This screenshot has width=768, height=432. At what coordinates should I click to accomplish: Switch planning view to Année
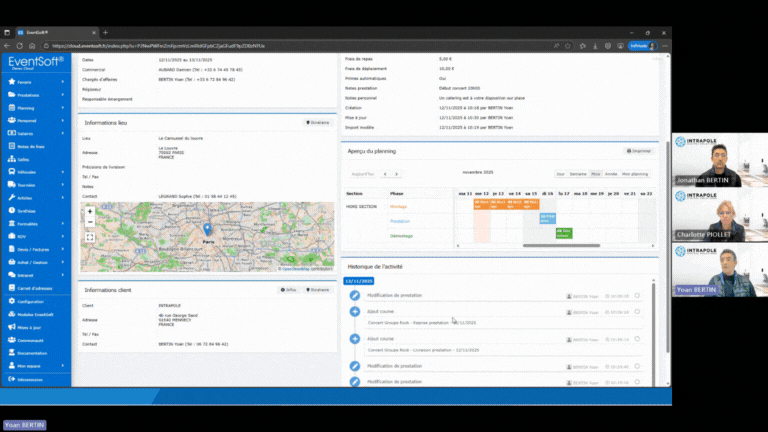pyautogui.click(x=610, y=173)
